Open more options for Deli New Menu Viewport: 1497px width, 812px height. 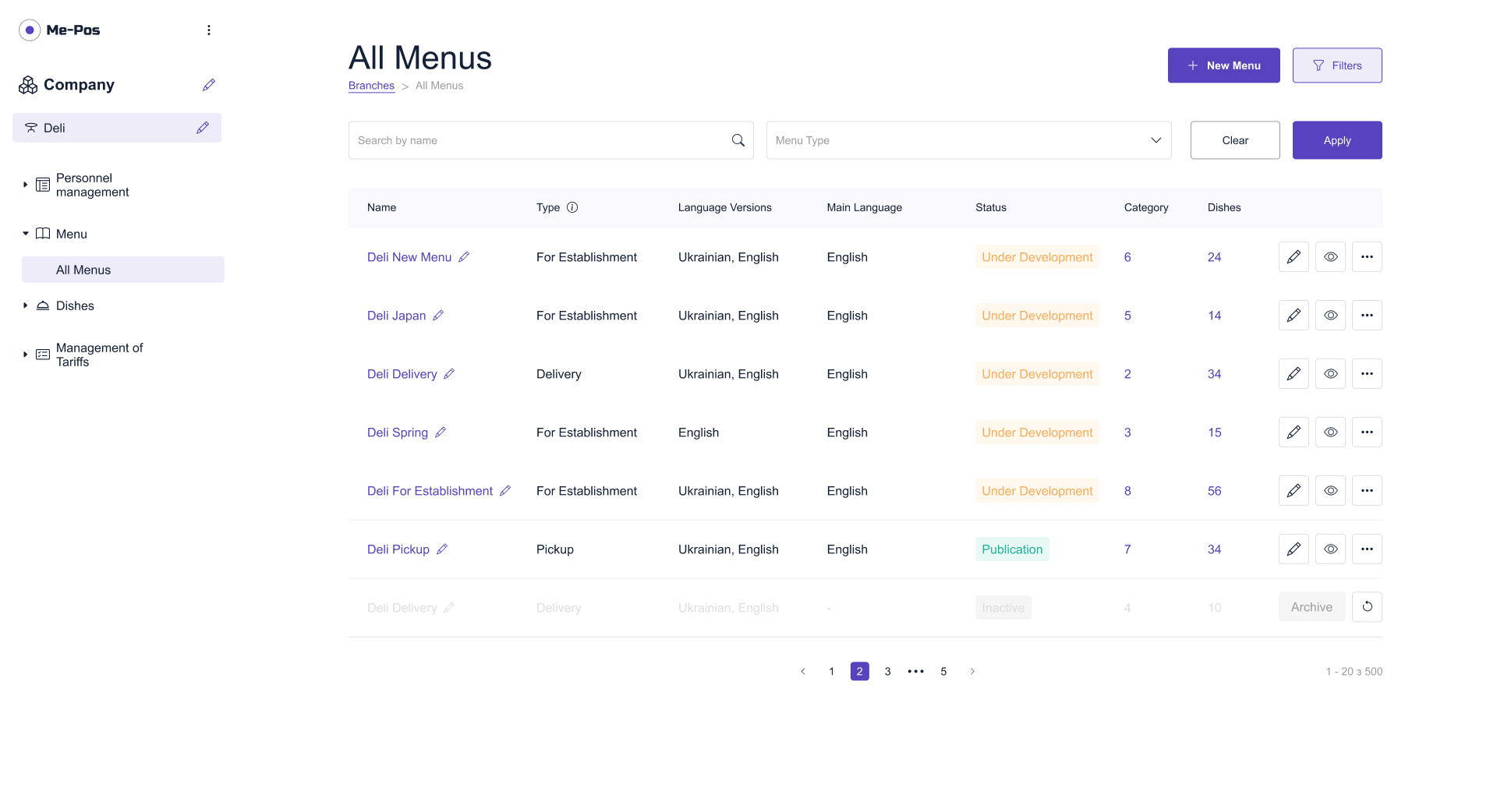point(1367,257)
